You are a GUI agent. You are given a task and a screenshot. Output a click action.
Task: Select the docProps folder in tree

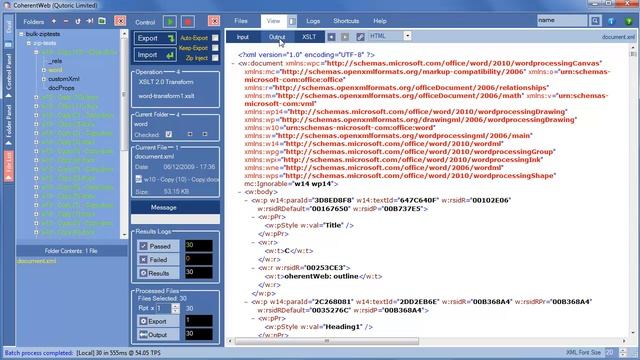tap(61, 88)
